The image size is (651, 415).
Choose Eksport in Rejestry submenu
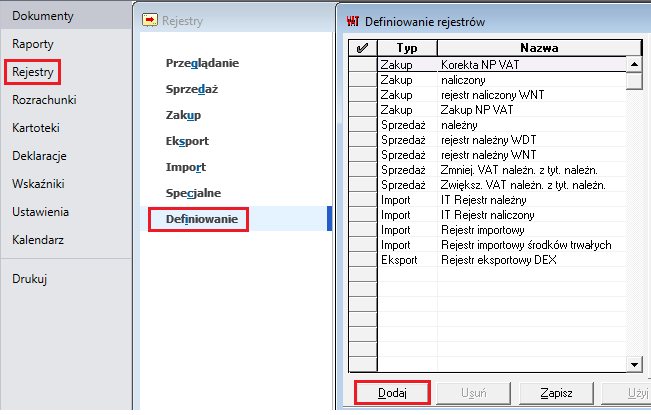click(187, 141)
